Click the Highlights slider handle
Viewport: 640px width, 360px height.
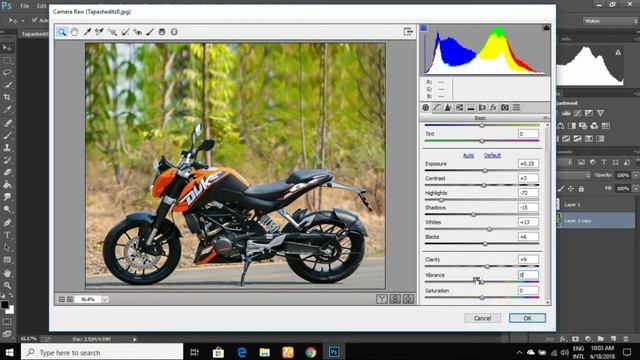coord(441,200)
